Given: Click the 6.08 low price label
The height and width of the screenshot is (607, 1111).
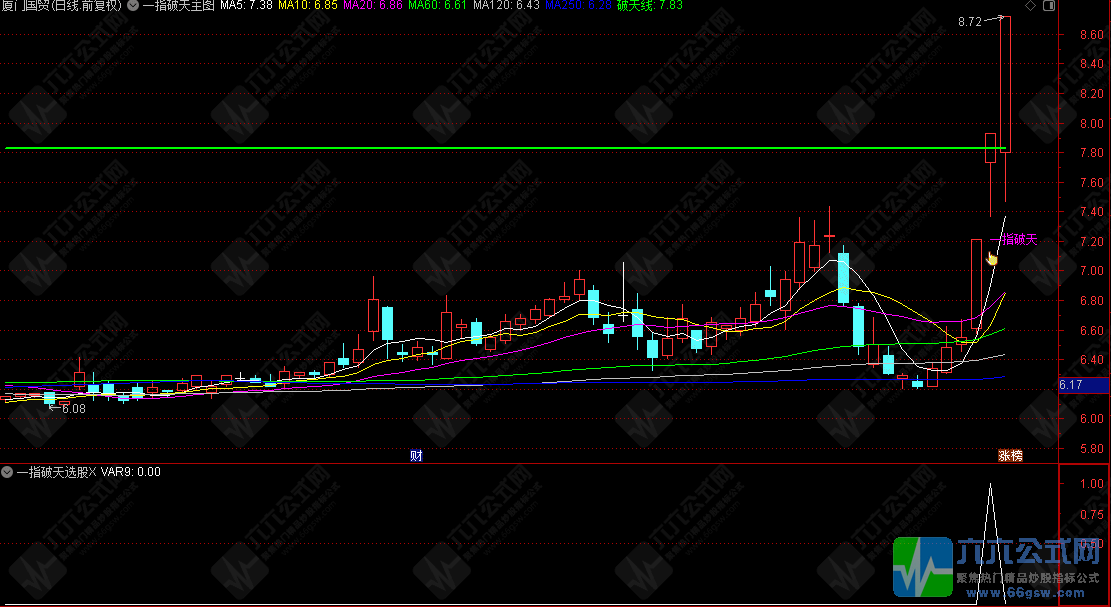Looking at the screenshot, I should pyautogui.click(x=74, y=409).
